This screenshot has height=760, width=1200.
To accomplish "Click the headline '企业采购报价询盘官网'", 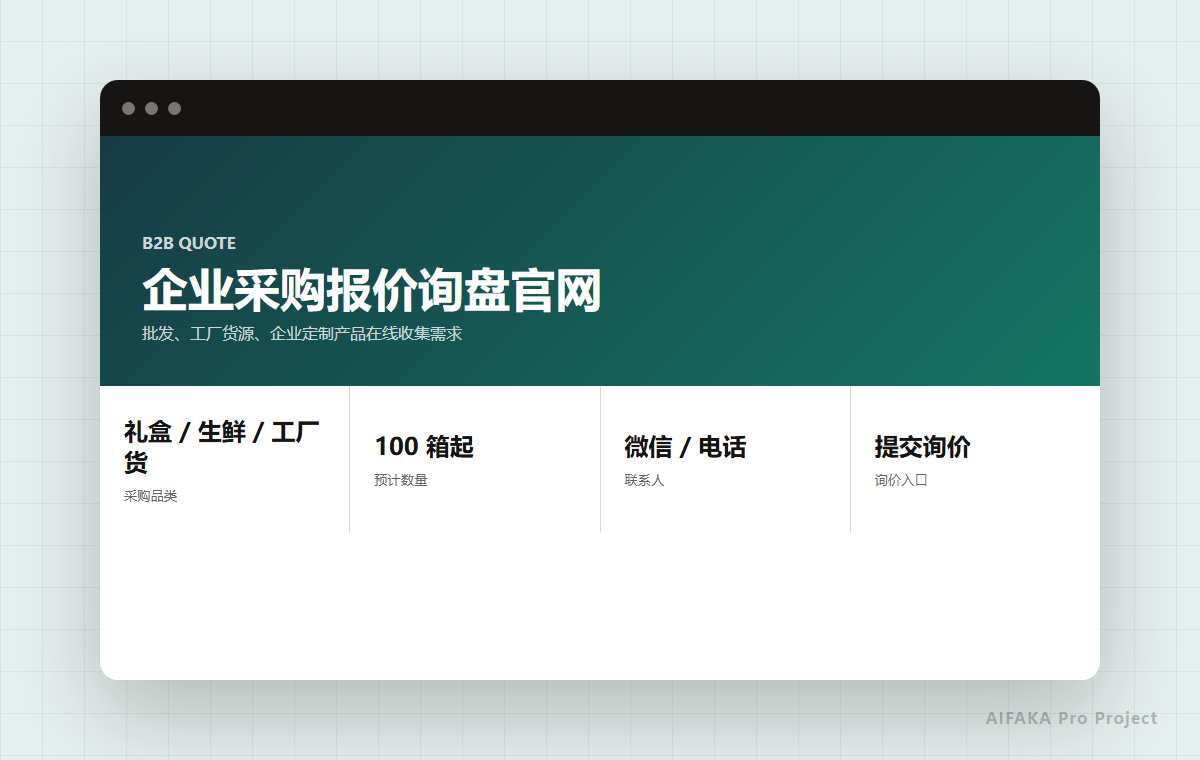I will [372, 291].
